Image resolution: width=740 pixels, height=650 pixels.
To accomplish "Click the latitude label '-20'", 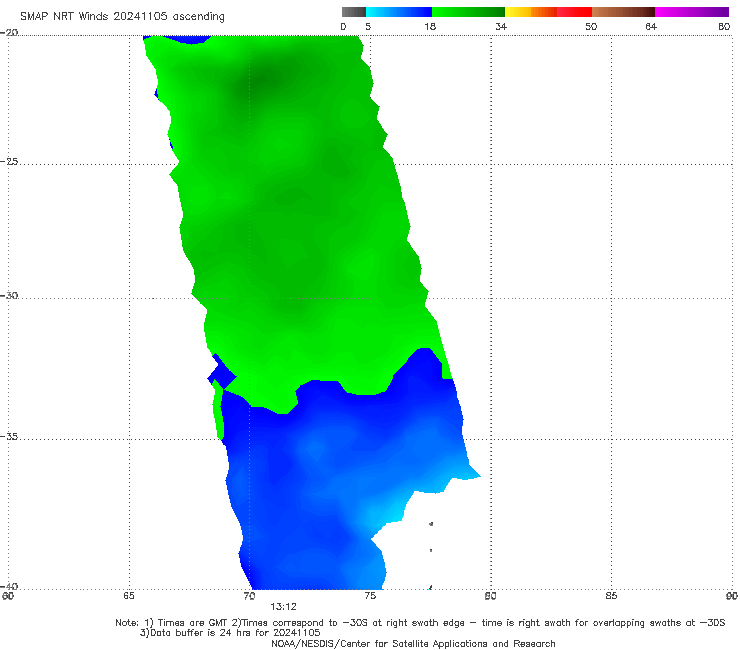I will click(9, 32).
